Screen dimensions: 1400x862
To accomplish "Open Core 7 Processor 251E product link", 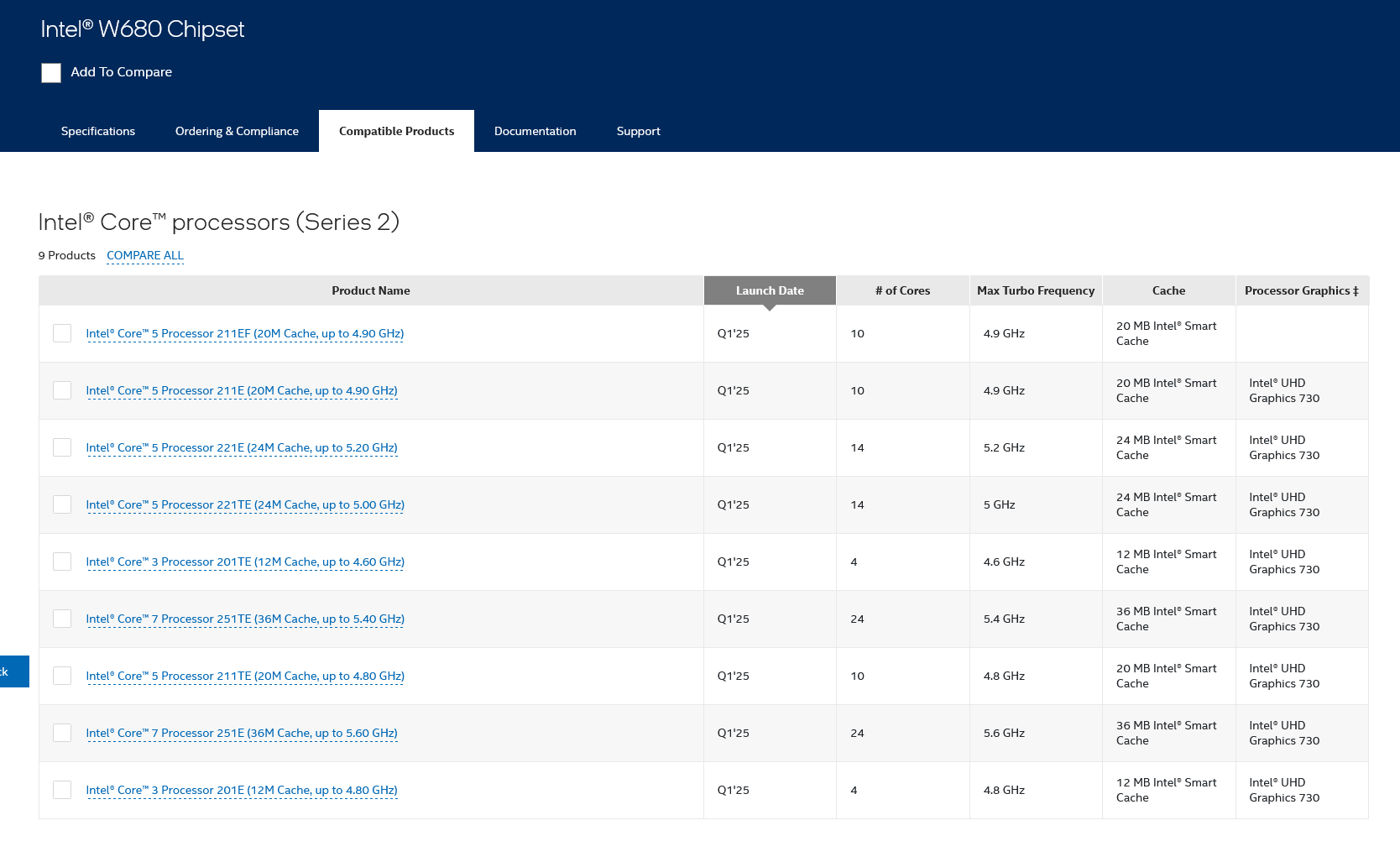I will (x=242, y=733).
